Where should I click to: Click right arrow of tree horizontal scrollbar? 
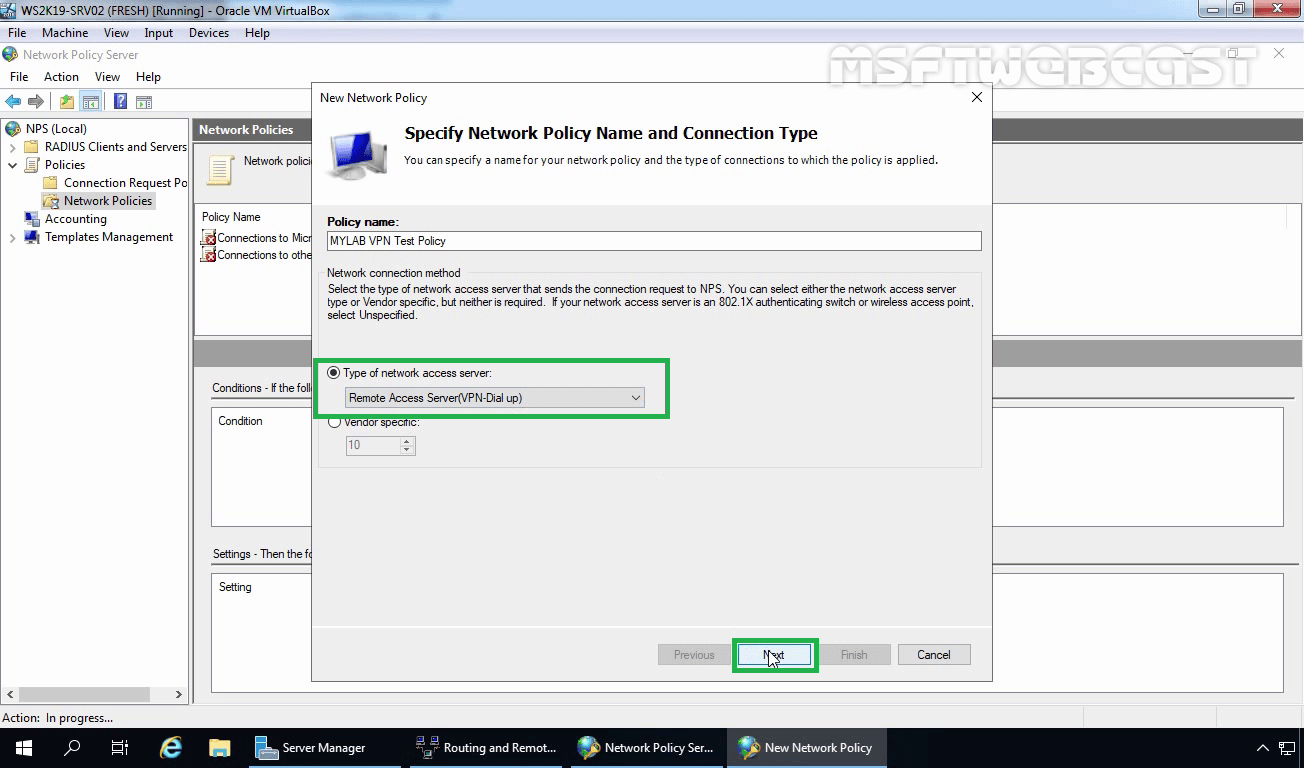pyautogui.click(x=179, y=694)
